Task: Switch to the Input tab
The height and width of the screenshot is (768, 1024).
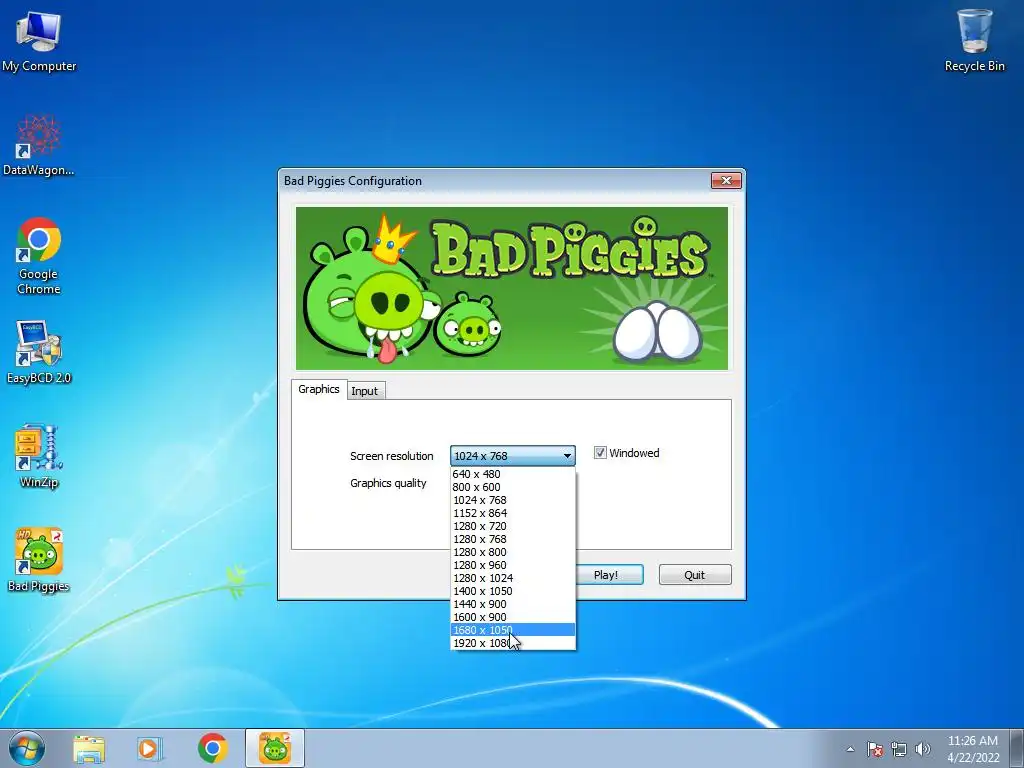Action: pyautogui.click(x=365, y=391)
